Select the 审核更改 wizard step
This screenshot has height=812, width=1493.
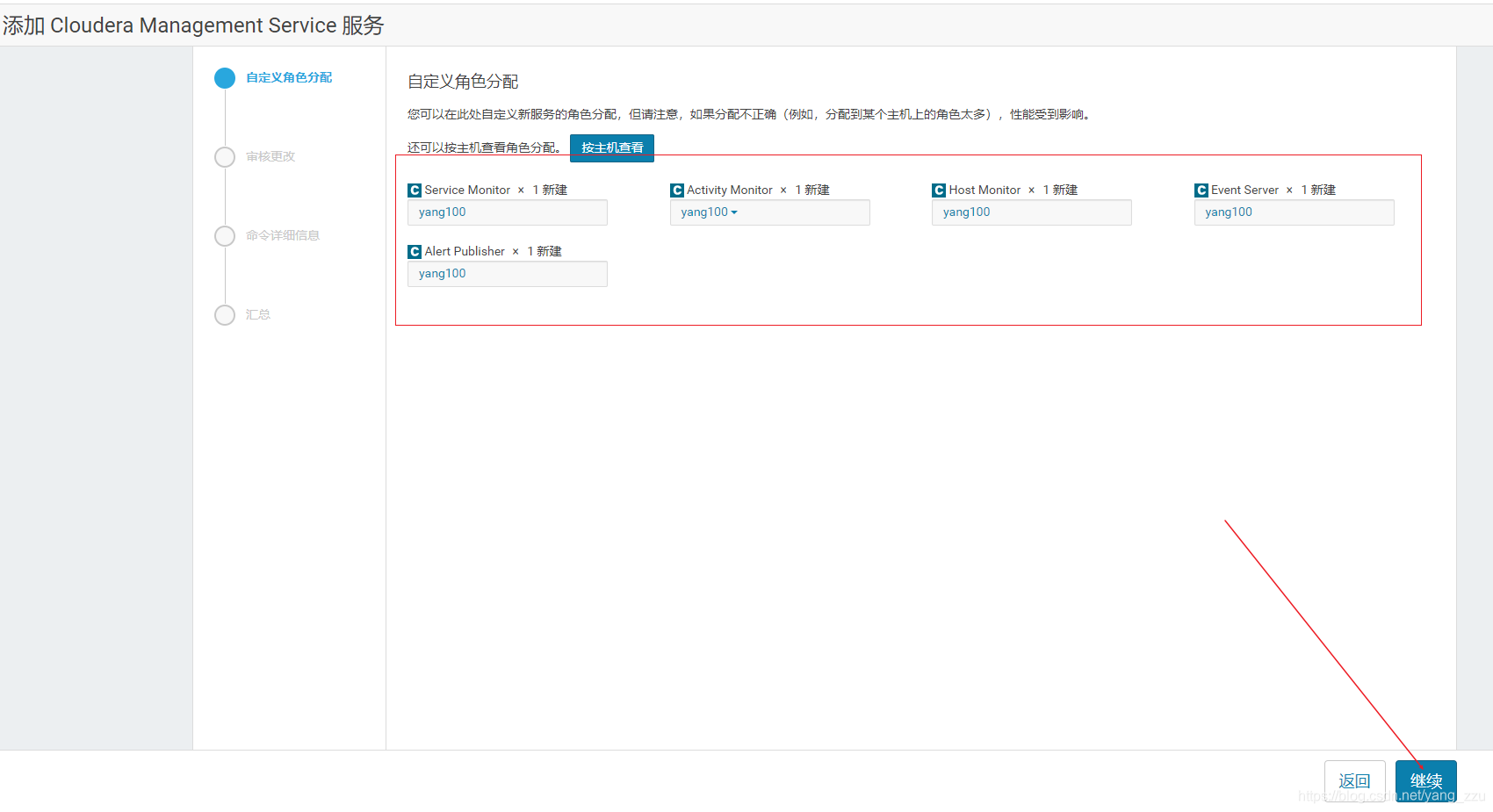pos(270,157)
